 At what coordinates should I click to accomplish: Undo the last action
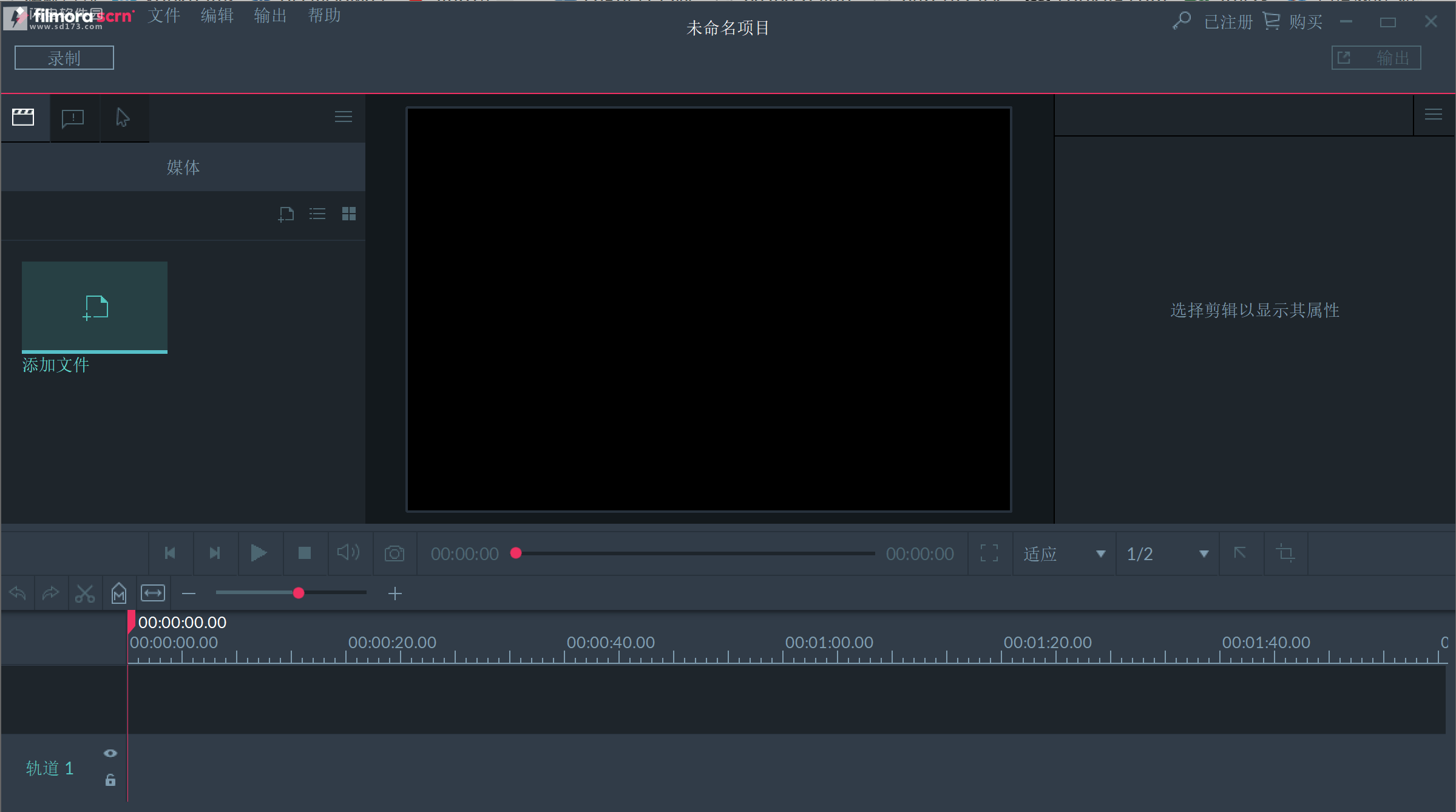click(18, 593)
